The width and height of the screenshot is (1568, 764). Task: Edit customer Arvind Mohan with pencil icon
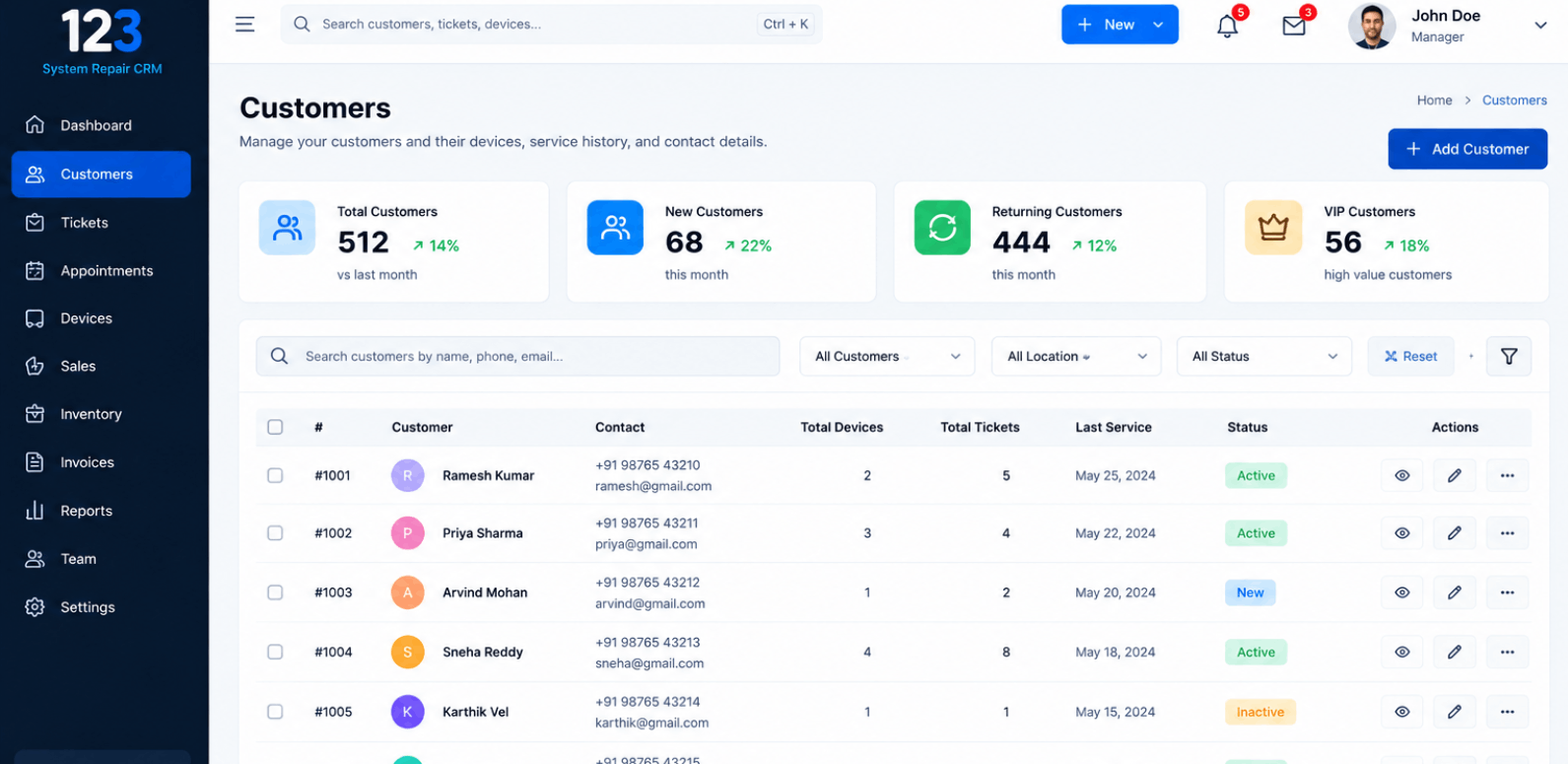tap(1454, 592)
